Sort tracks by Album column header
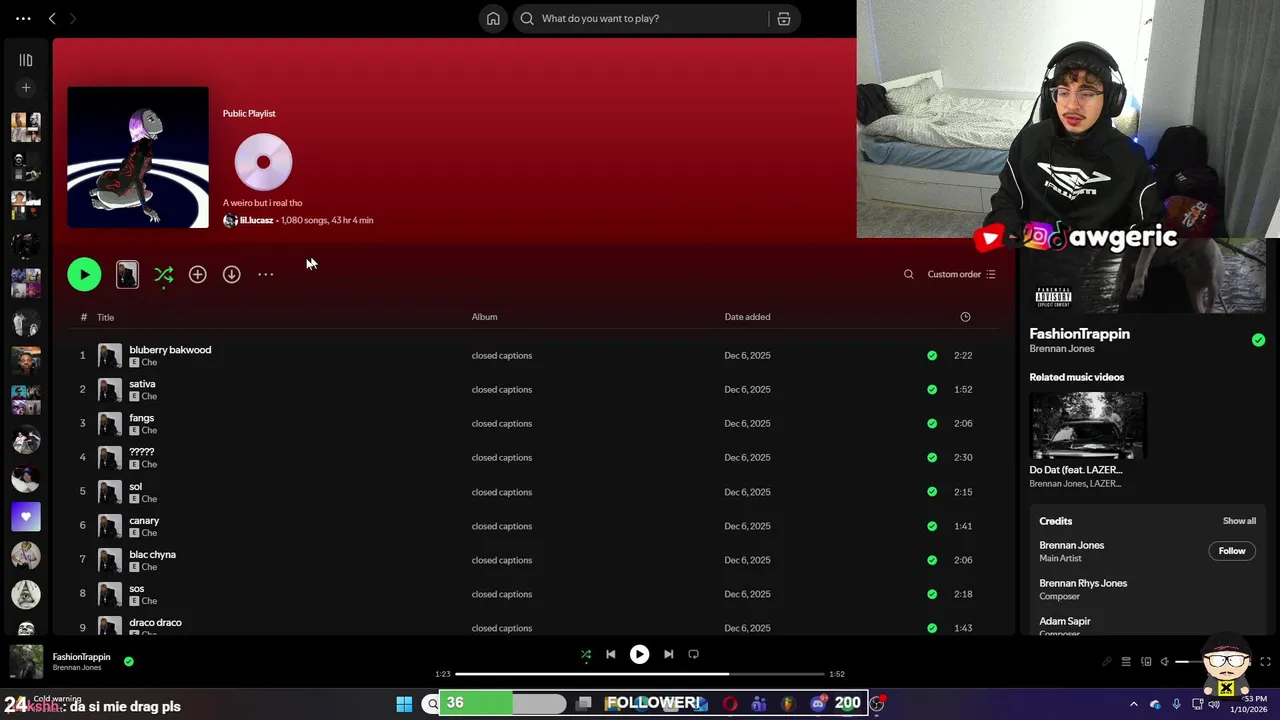1280x720 pixels. (x=484, y=317)
